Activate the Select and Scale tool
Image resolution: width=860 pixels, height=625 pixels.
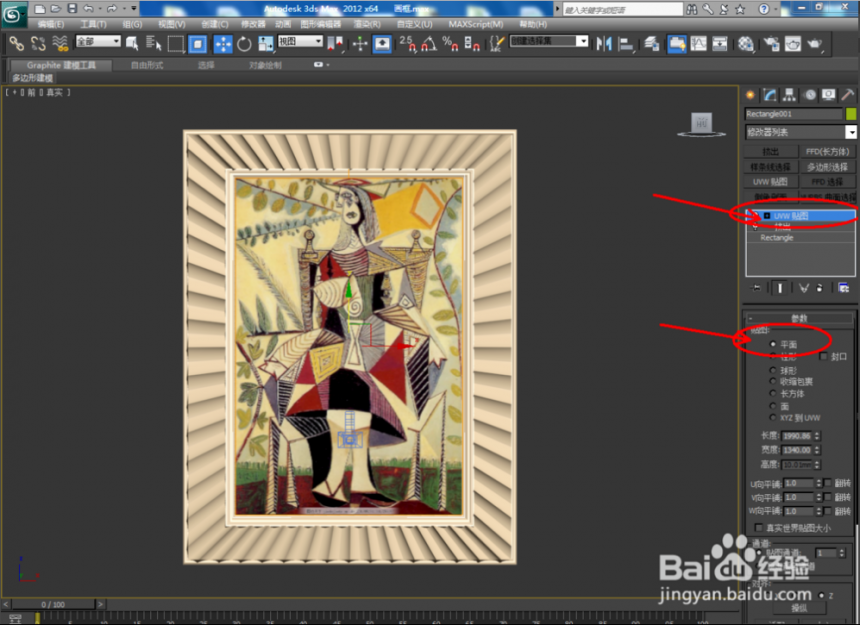[x=265, y=44]
